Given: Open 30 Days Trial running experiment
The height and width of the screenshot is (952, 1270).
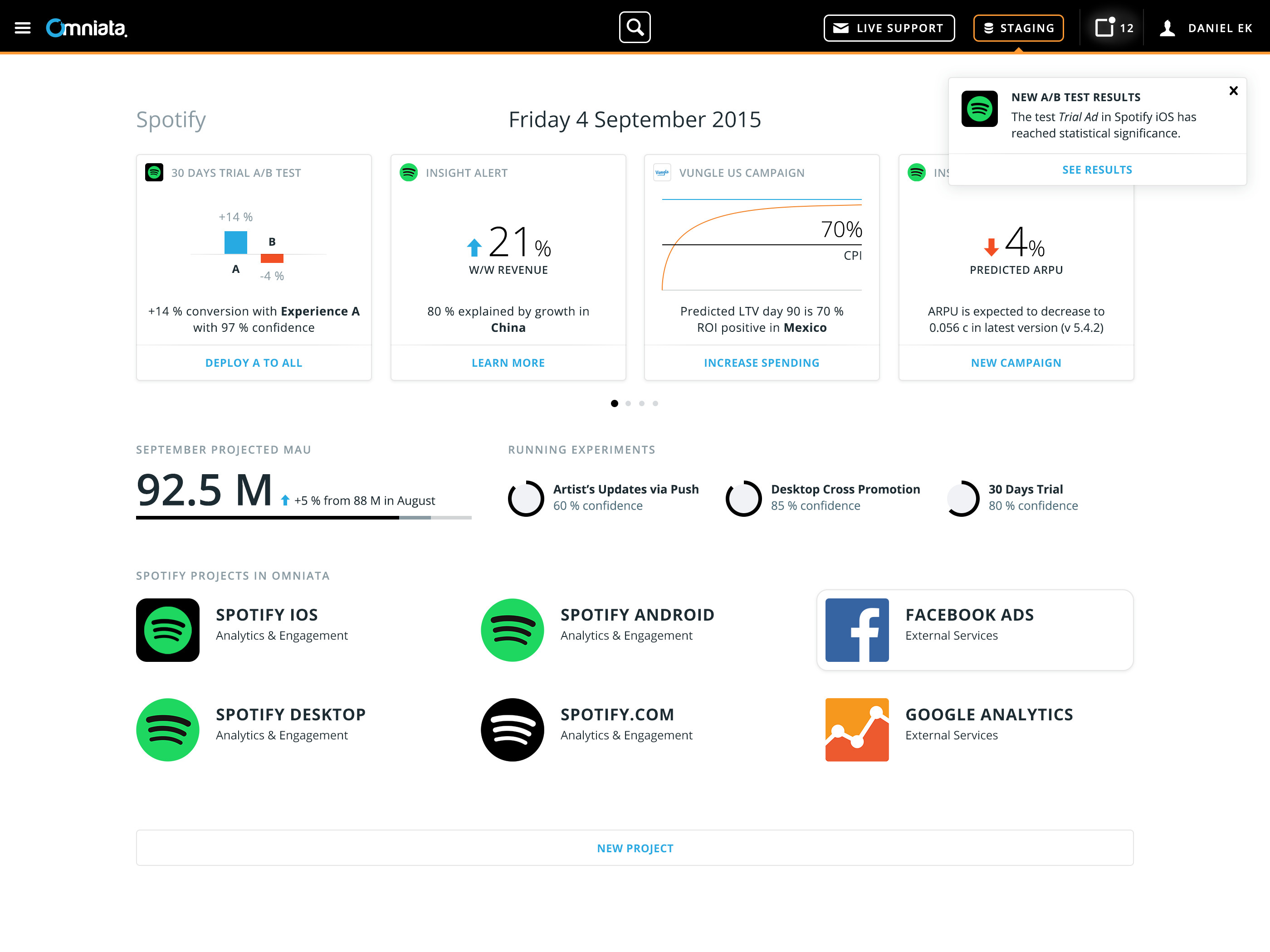Looking at the screenshot, I should point(1026,489).
